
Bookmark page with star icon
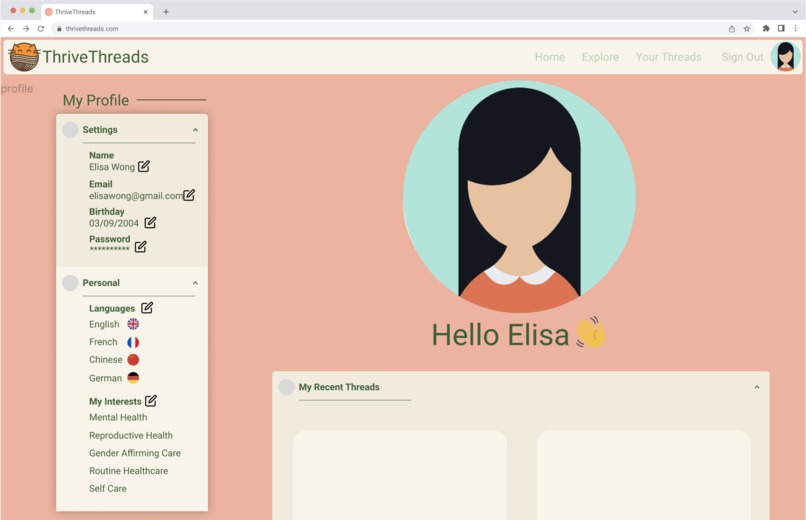747,29
